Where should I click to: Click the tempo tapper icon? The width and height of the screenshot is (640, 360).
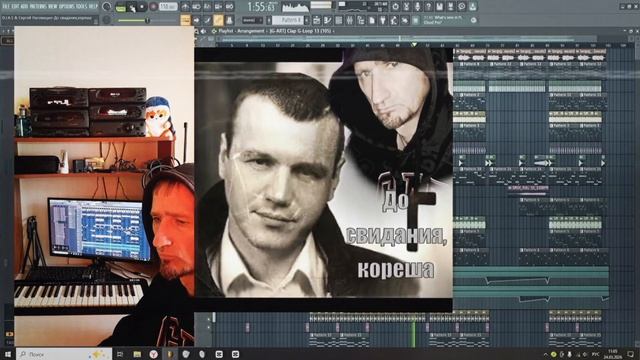point(394,20)
